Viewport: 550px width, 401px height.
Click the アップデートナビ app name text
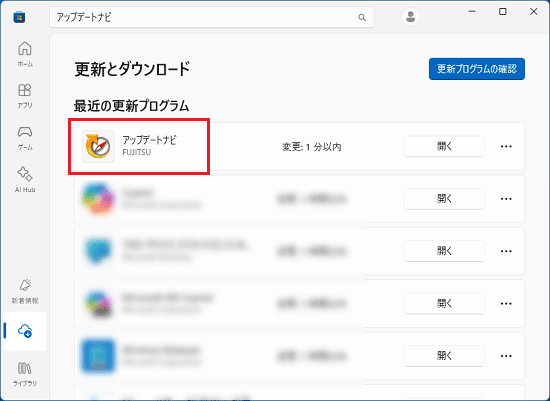coord(149,140)
